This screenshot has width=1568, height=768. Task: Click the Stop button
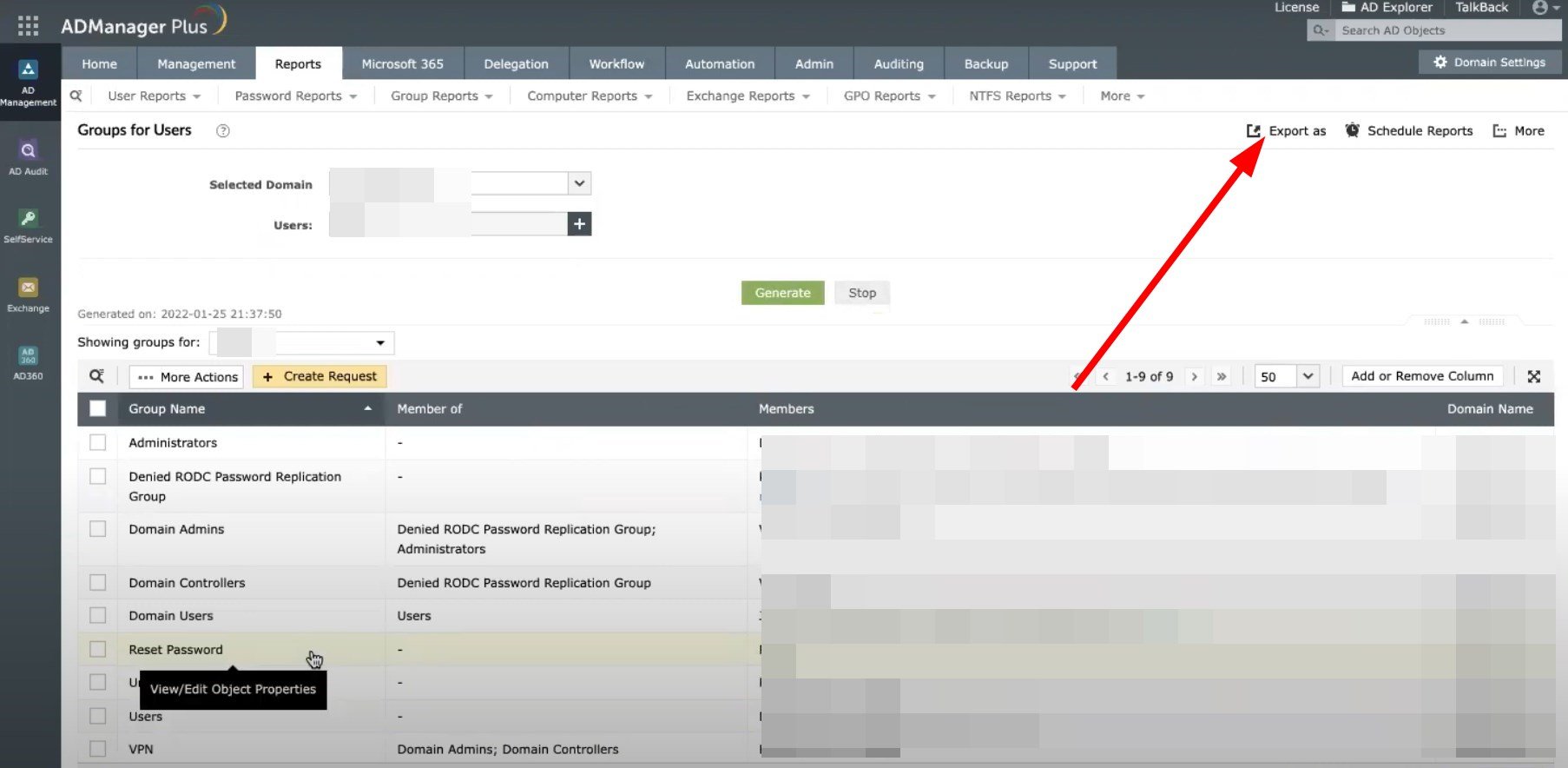pyautogui.click(x=862, y=293)
